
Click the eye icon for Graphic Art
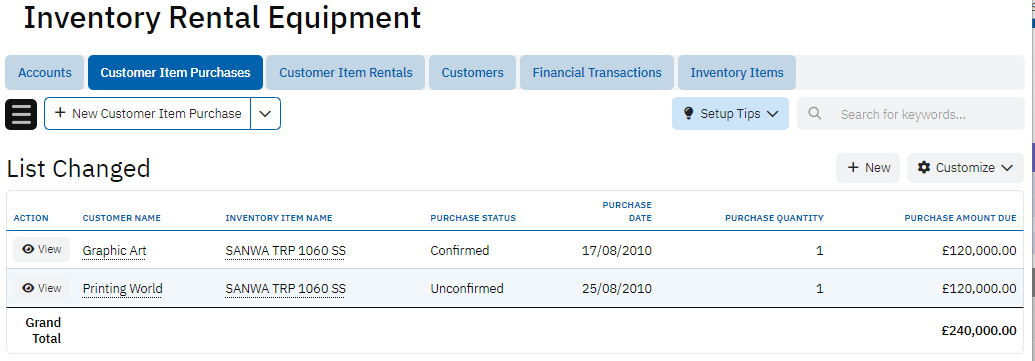point(28,249)
